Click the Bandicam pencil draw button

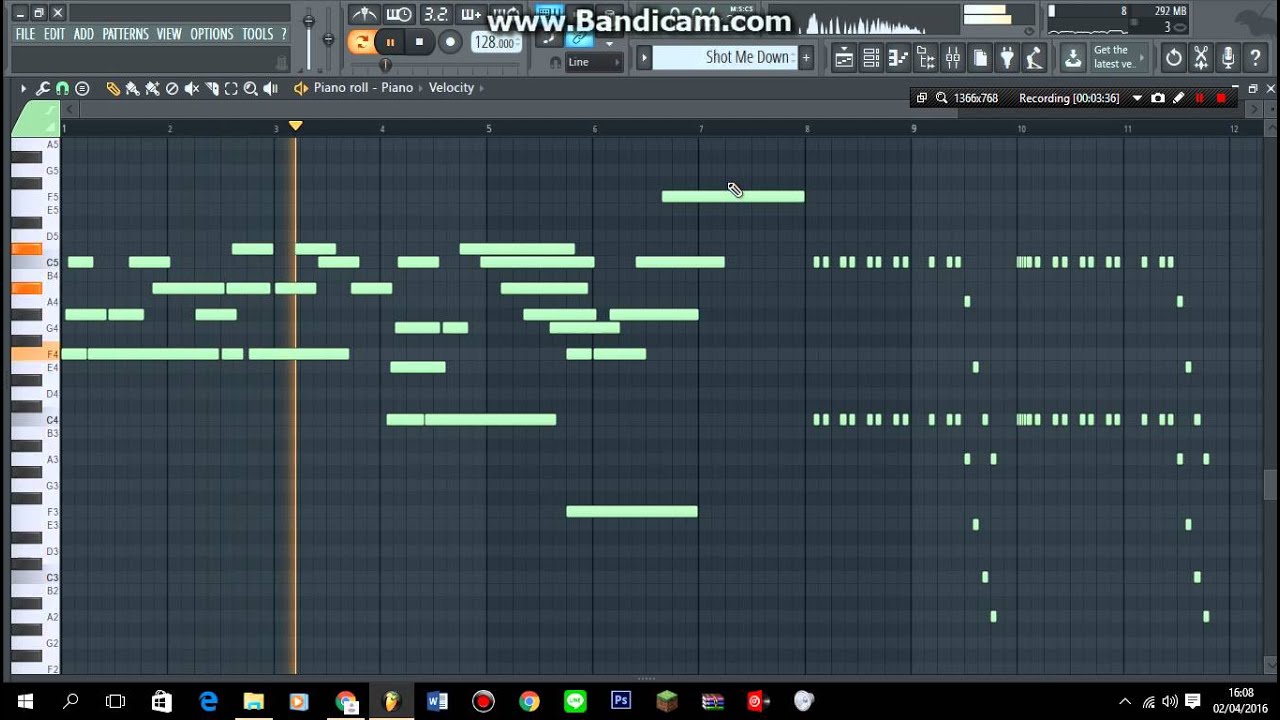coord(1179,98)
